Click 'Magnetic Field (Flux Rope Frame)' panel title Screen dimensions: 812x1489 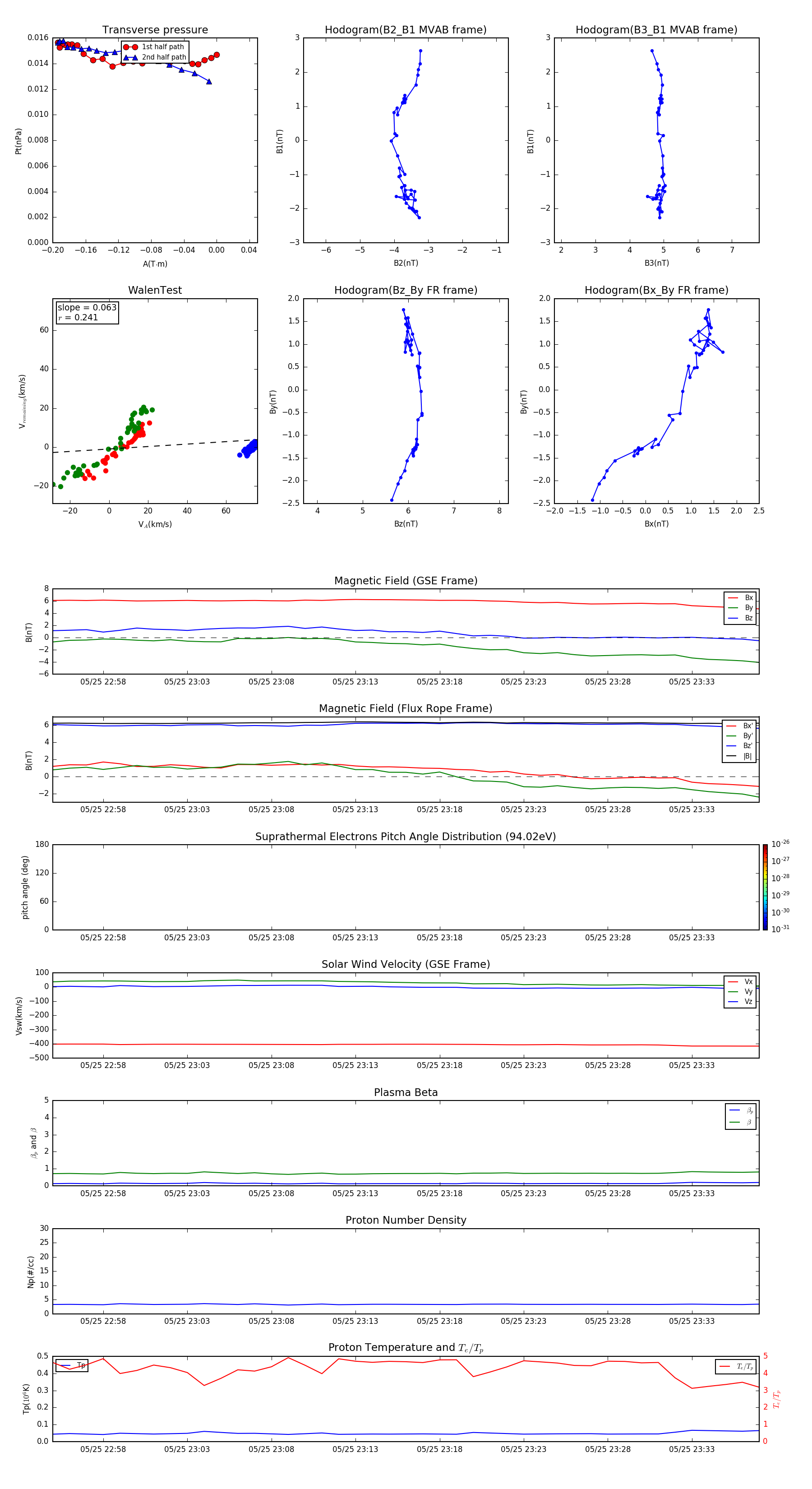pos(406,709)
